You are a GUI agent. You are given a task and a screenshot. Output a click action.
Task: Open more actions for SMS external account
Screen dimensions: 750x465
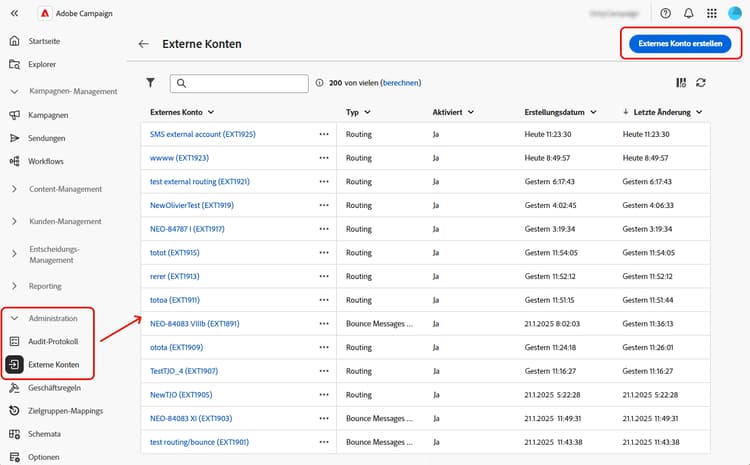tap(323, 133)
